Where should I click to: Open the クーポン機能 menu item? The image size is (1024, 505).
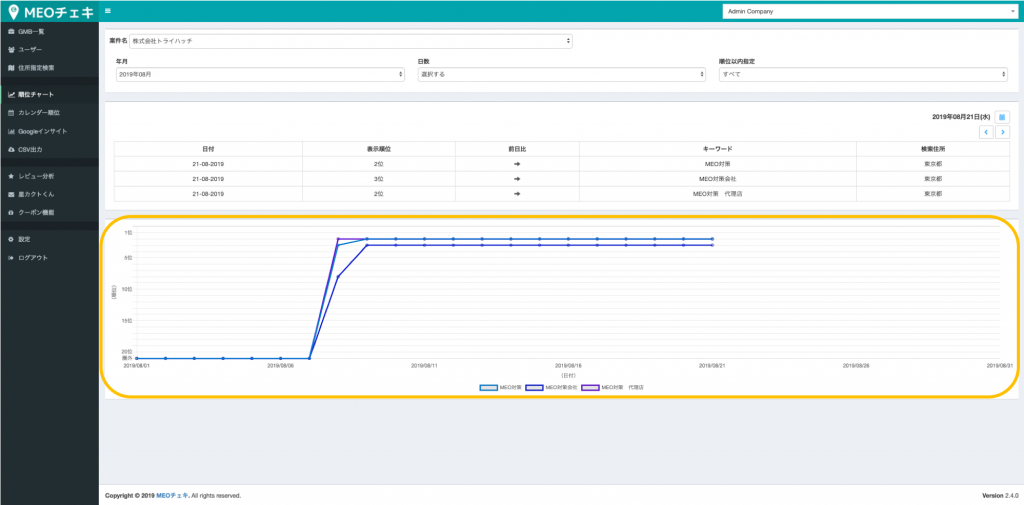point(50,213)
